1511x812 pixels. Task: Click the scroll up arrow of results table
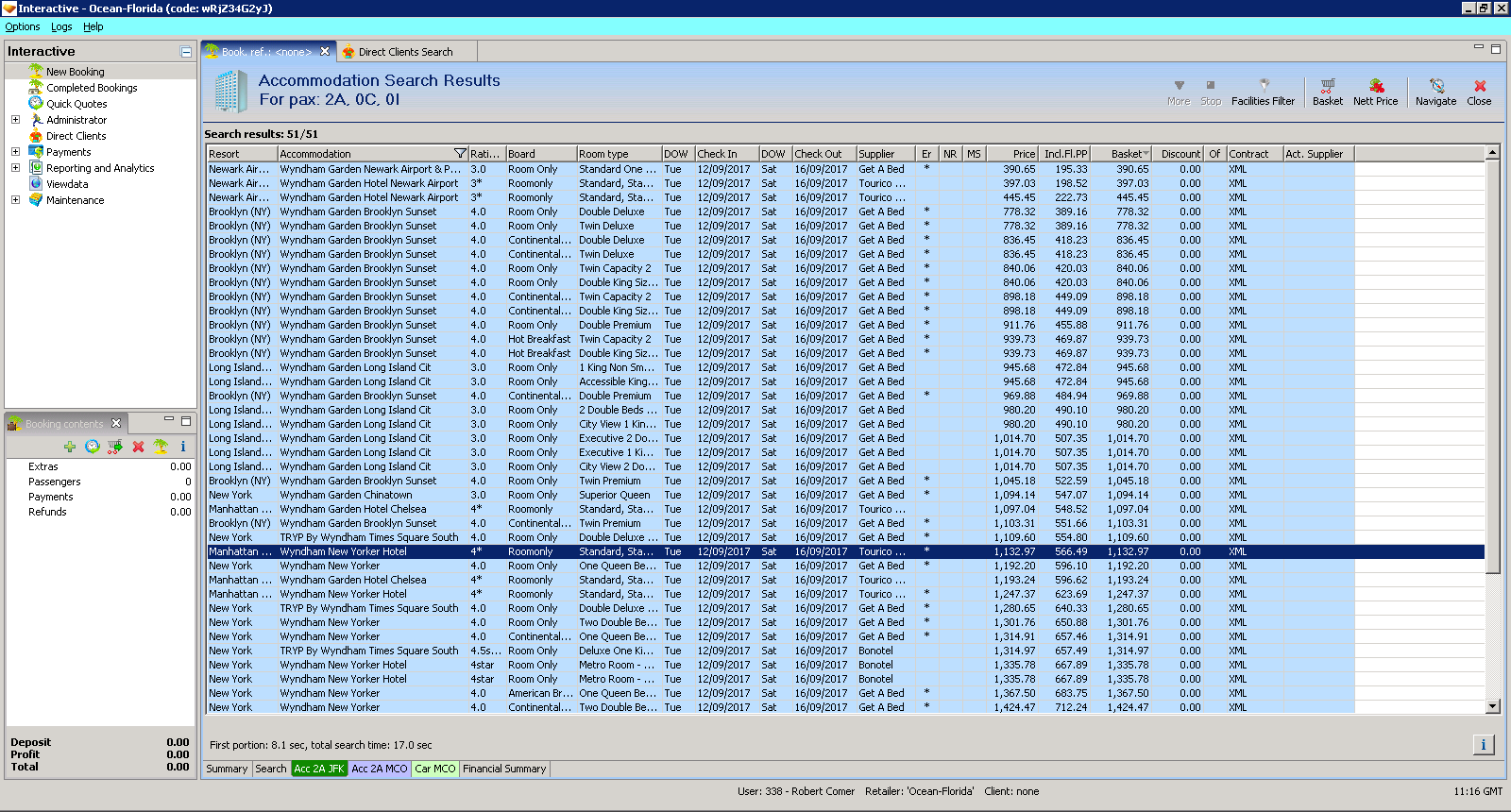[x=1492, y=153]
